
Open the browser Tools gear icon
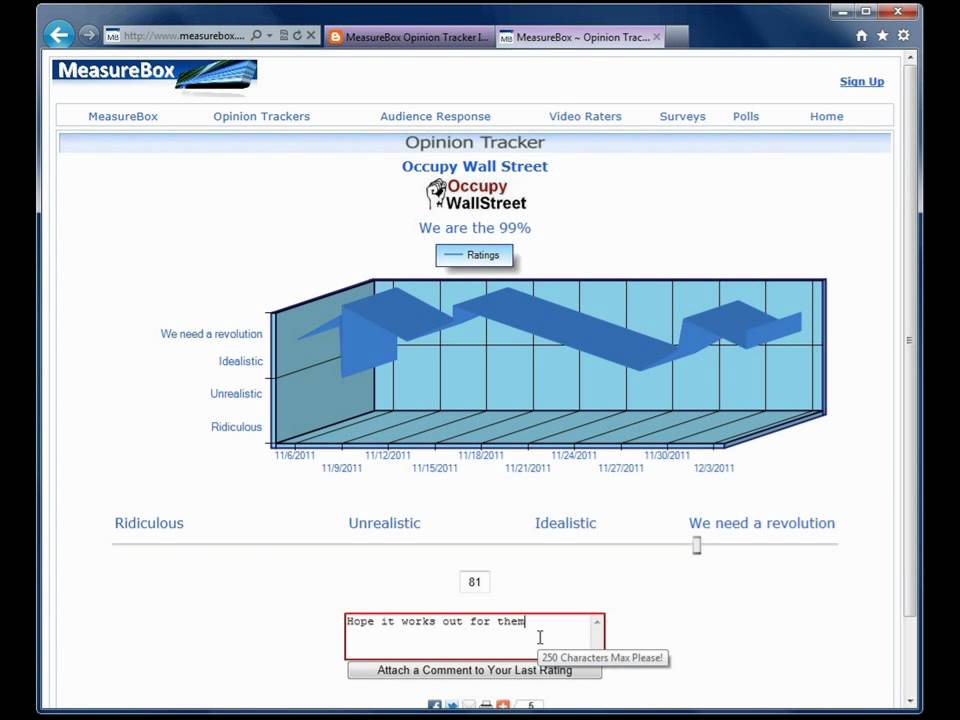tap(903, 36)
